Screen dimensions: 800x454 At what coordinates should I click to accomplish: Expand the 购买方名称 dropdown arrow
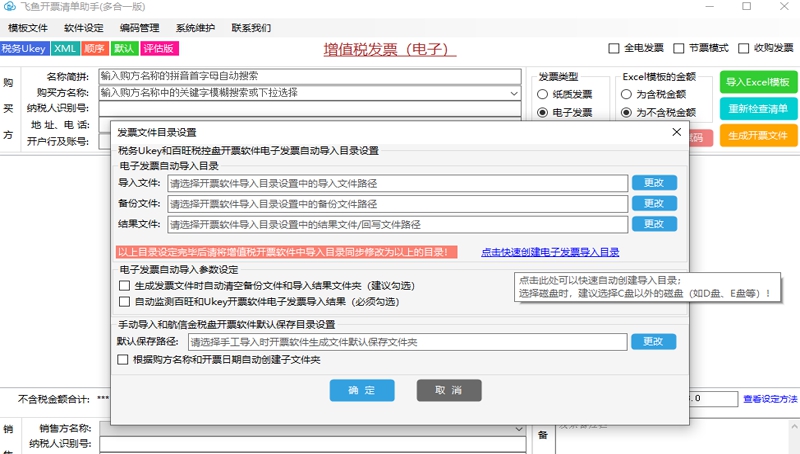click(x=514, y=93)
